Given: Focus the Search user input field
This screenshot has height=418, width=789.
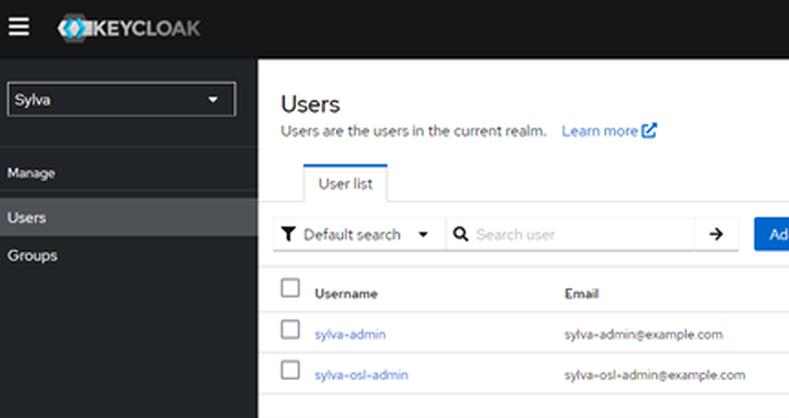Looking at the screenshot, I should [580, 234].
